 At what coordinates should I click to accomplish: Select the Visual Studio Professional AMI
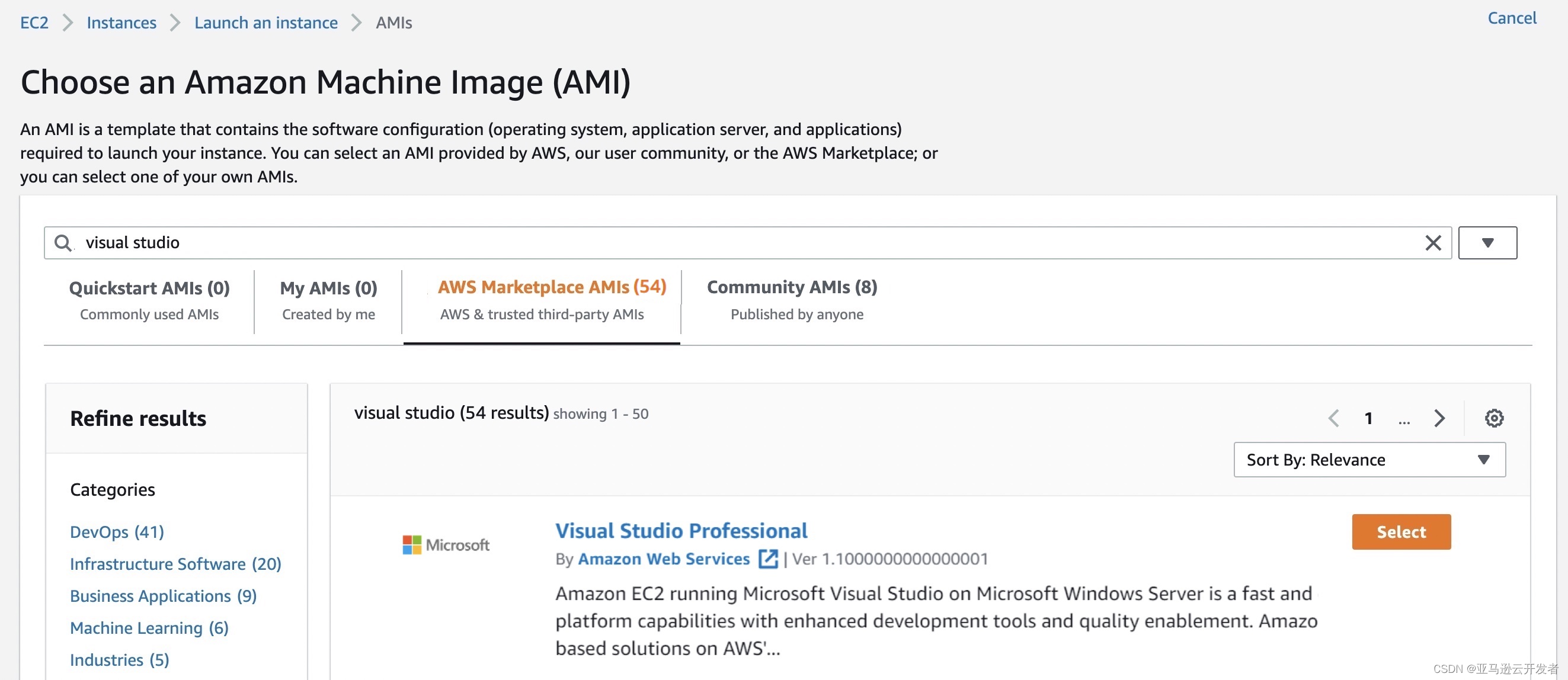pyautogui.click(x=1401, y=531)
